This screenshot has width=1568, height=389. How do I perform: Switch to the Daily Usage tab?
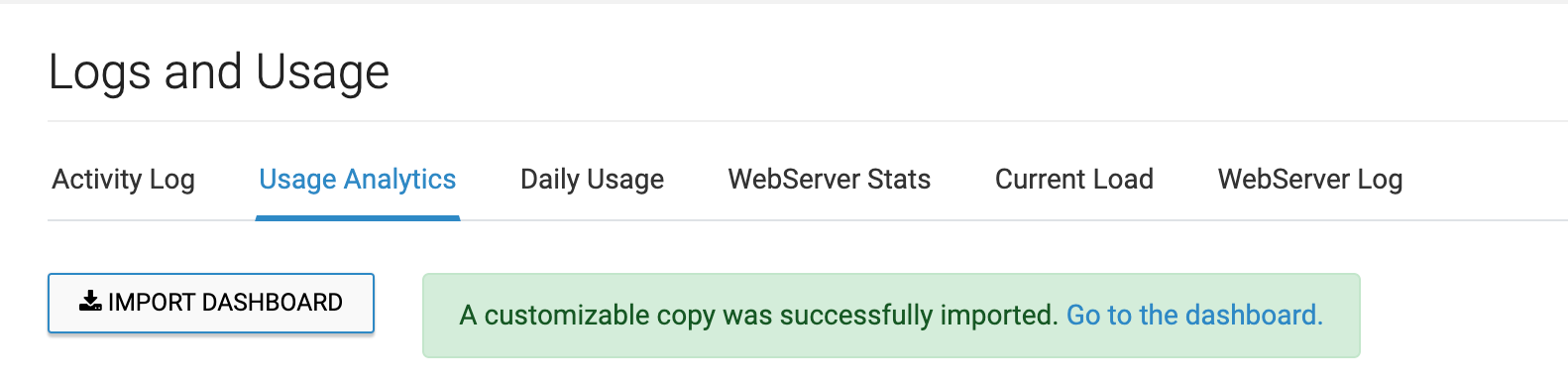click(592, 180)
